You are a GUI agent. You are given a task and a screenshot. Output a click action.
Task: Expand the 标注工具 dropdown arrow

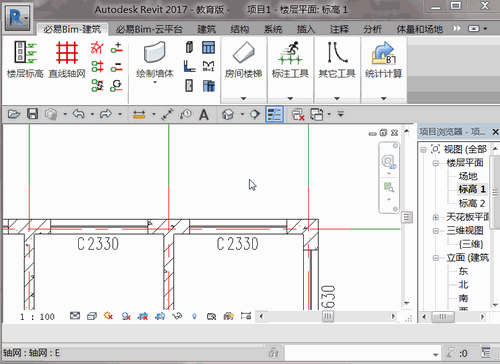(x=290, y=99)
